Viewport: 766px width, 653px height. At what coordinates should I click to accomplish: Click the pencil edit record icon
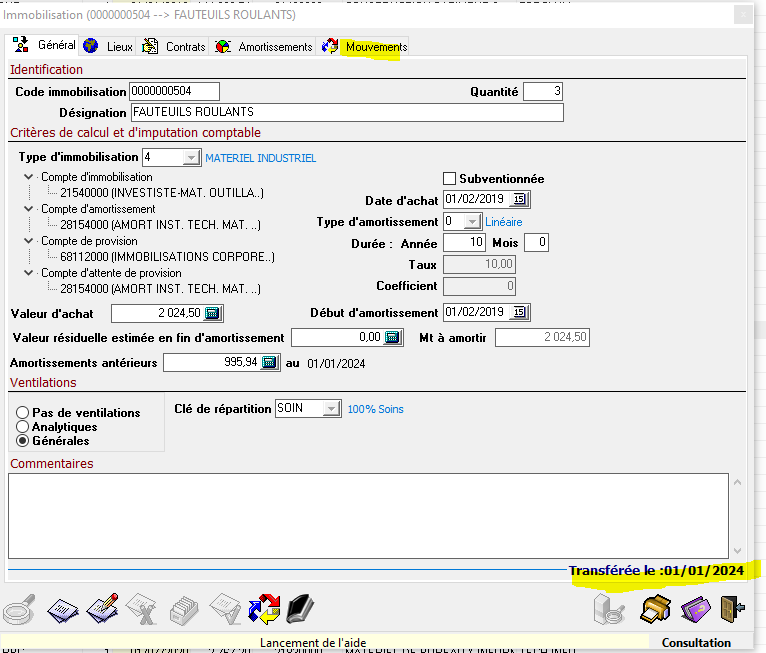pos(103,608)
